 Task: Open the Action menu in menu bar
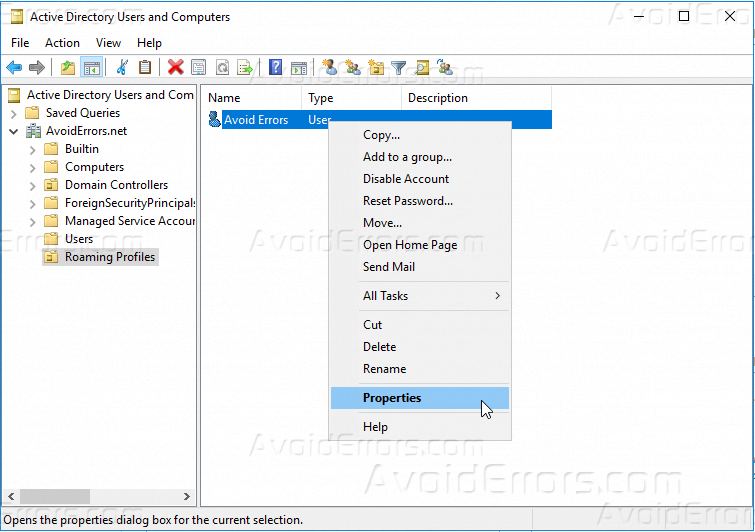coord(62,43)
